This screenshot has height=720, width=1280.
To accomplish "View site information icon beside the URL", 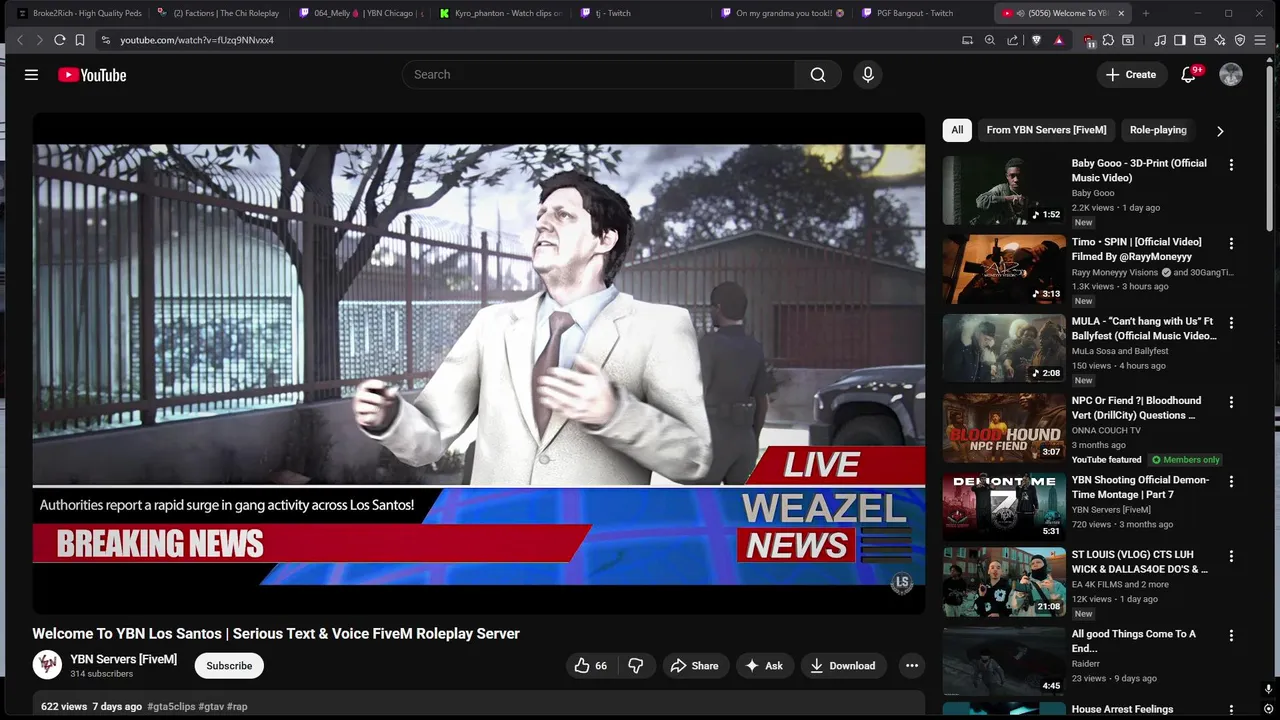I will (x=105, y=40).
